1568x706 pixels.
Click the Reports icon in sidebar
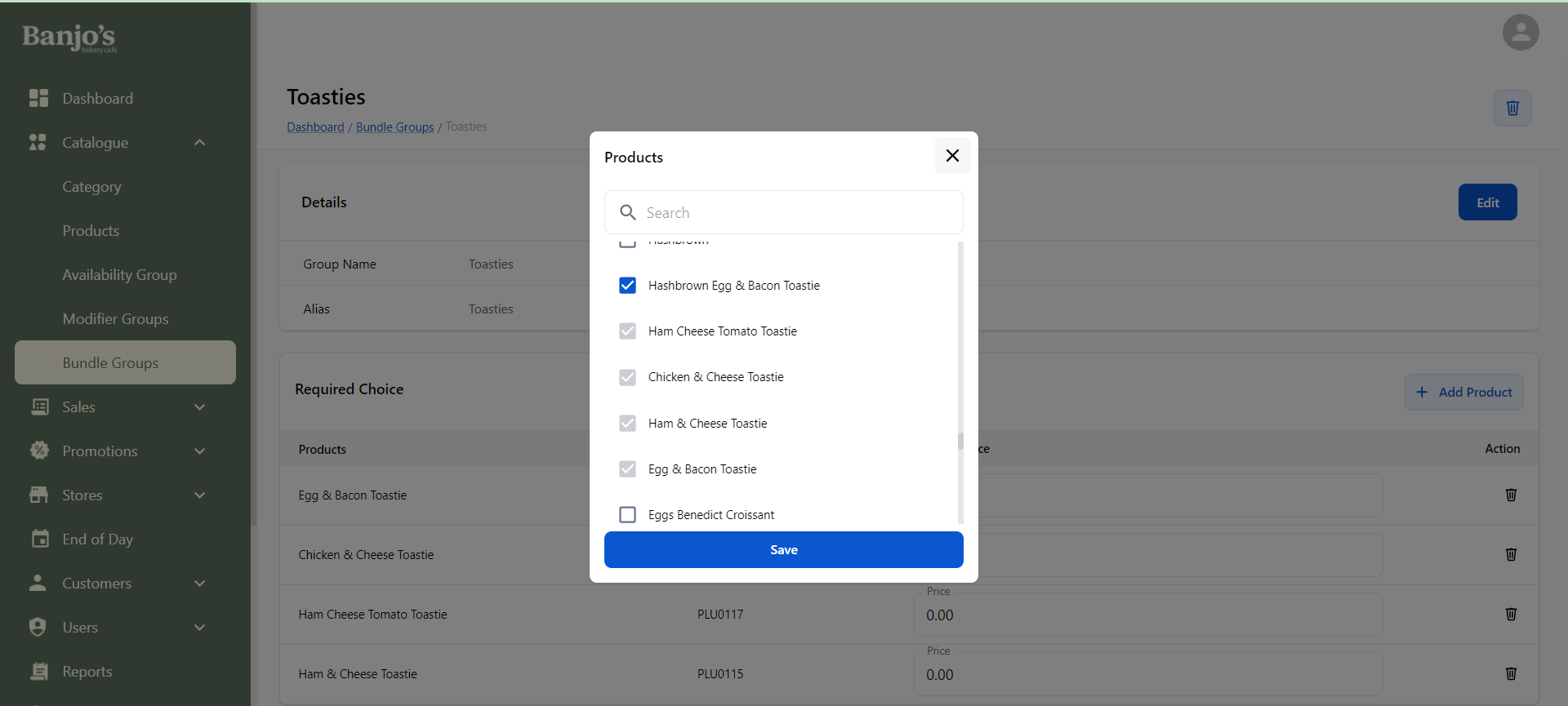click(x=39, y=672)
